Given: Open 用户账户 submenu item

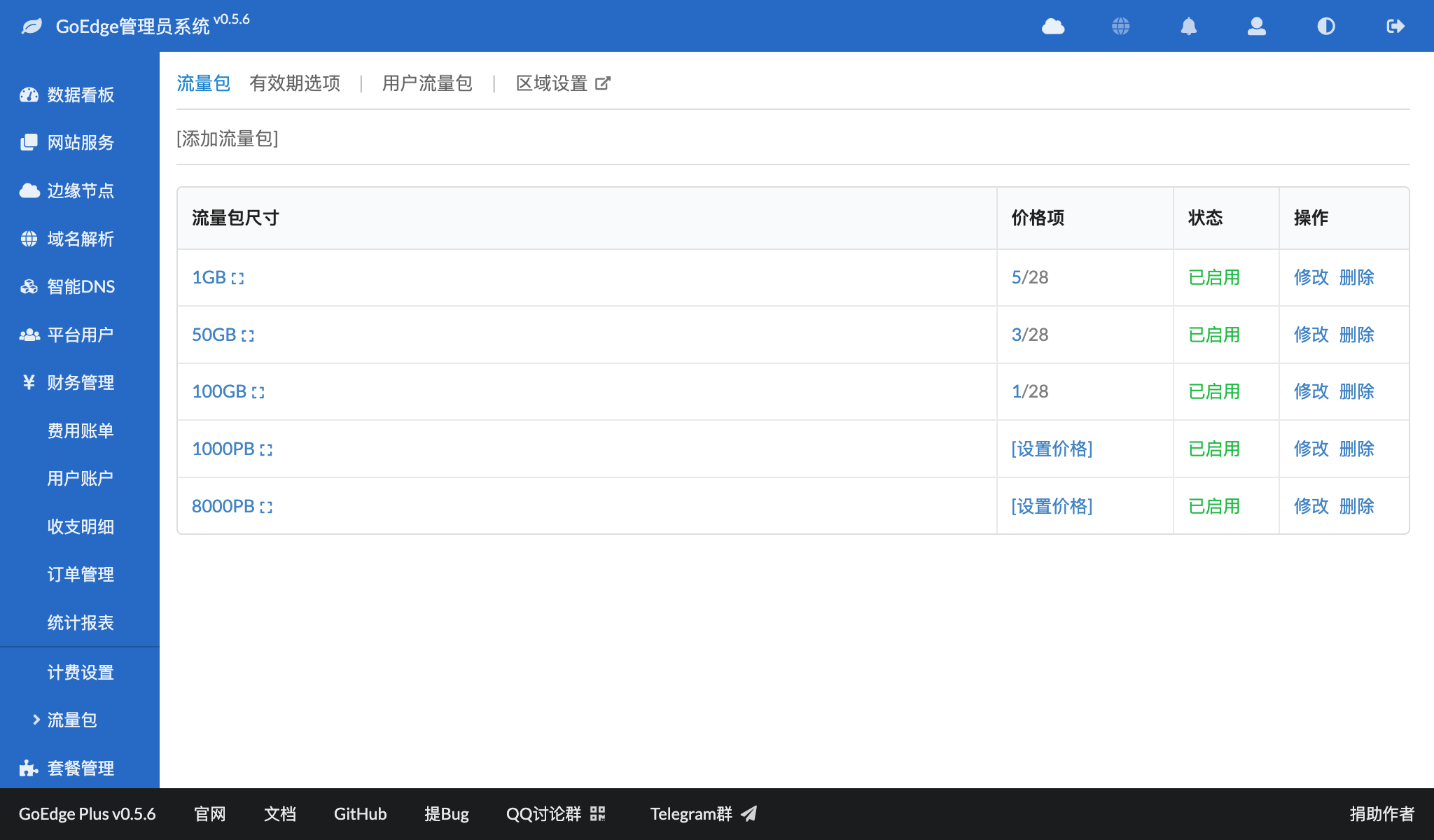Looking at the screenshot, I should pyautogui.click(x=81, y=479).
